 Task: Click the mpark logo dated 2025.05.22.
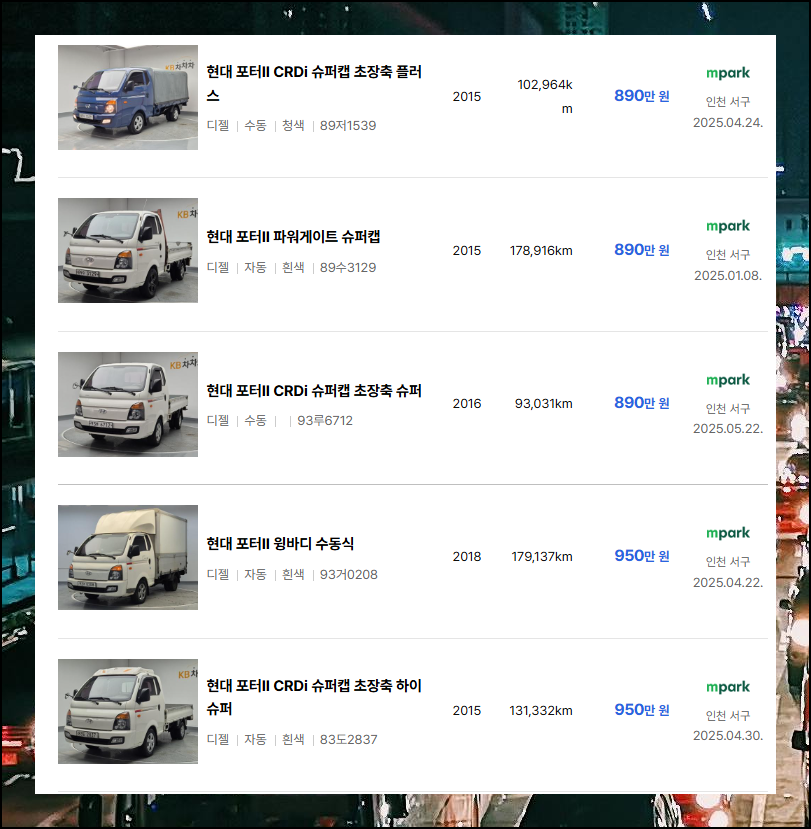(x=728, y=380)
